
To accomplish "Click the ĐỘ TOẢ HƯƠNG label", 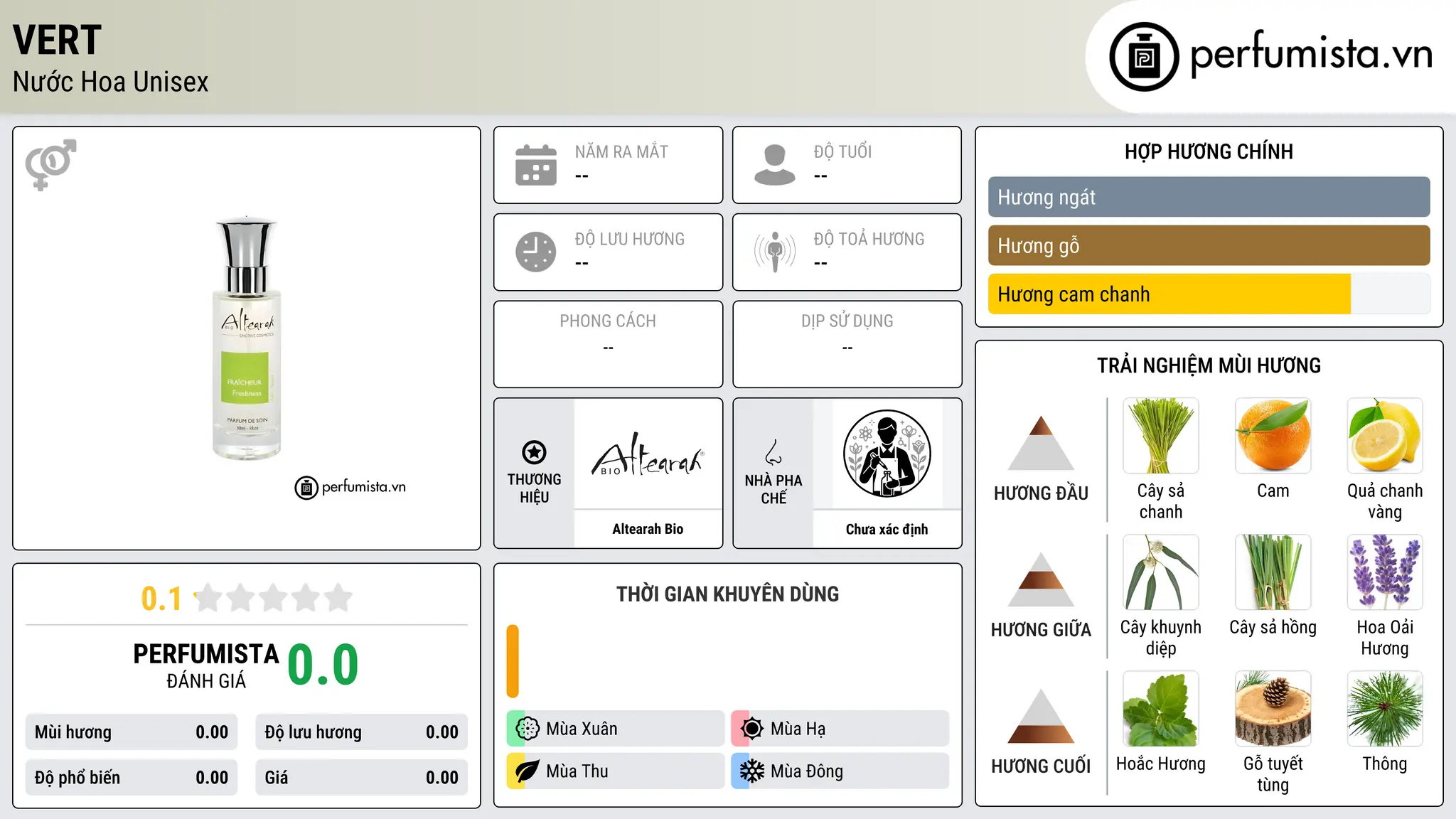I will (869, 239).
